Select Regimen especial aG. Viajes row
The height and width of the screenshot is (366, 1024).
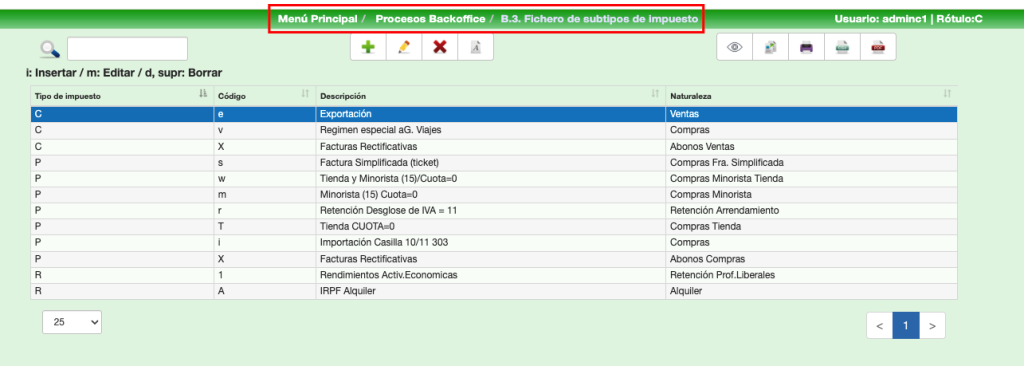pos(494,130)
